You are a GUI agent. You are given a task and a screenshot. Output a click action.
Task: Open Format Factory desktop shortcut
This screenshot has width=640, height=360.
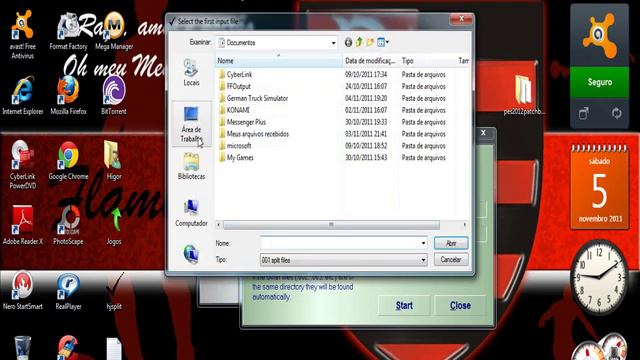(68, 32)
